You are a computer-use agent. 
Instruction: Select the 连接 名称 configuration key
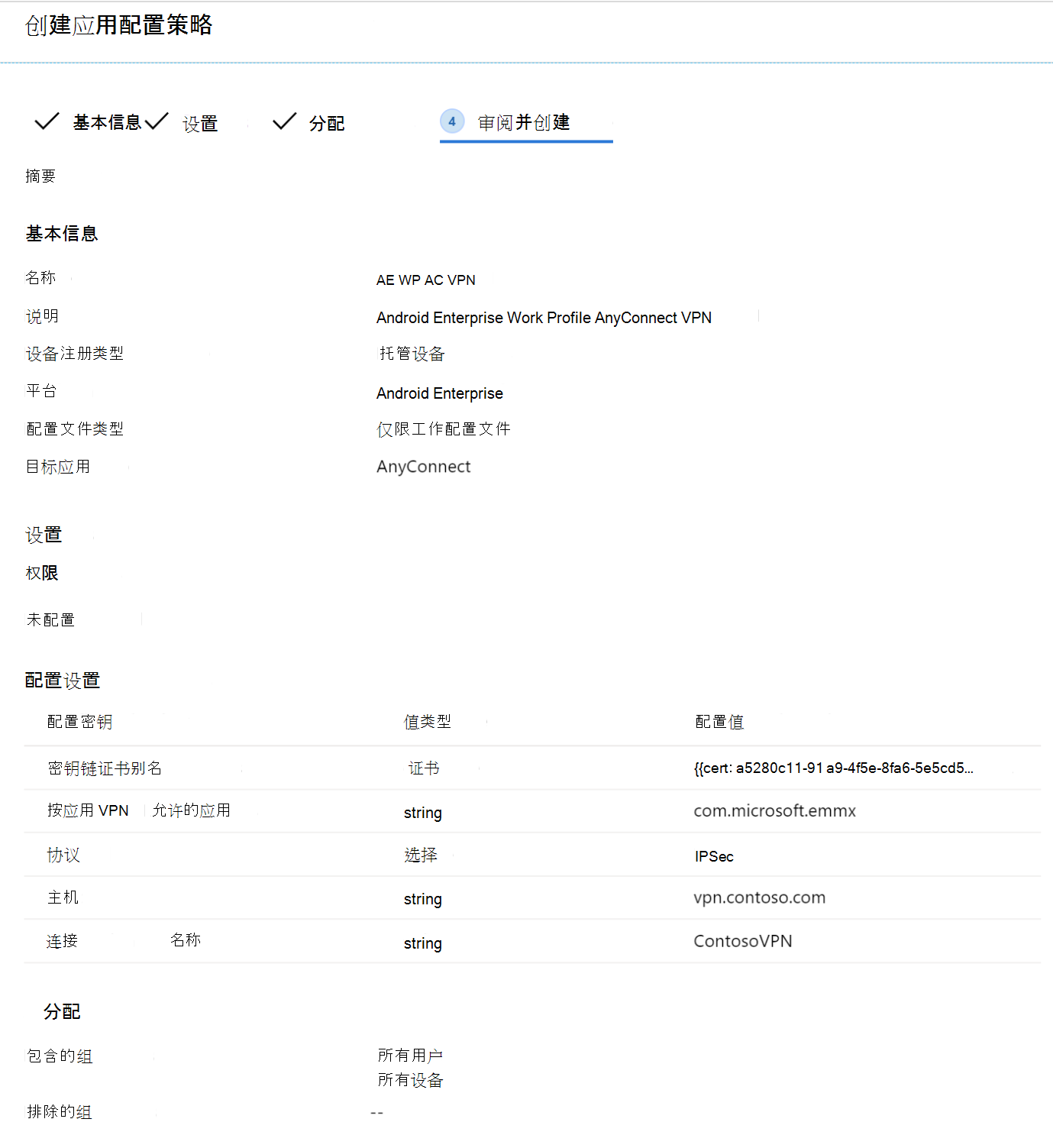click(124, 940)
